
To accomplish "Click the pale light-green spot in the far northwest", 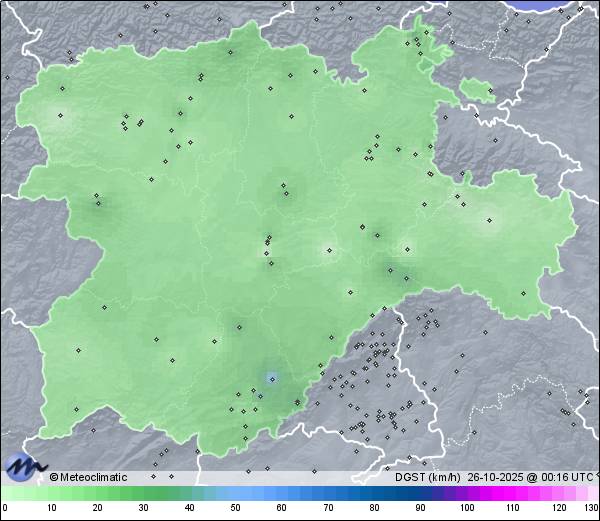I will coord(57,116).
